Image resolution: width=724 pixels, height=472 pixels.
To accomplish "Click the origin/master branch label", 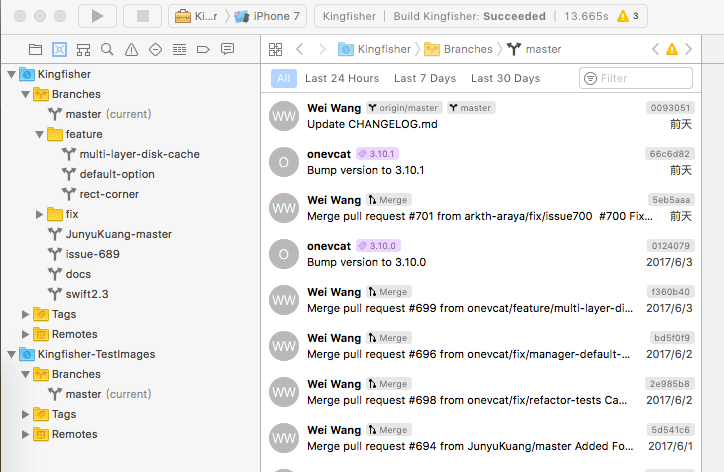I will point(404,108).
